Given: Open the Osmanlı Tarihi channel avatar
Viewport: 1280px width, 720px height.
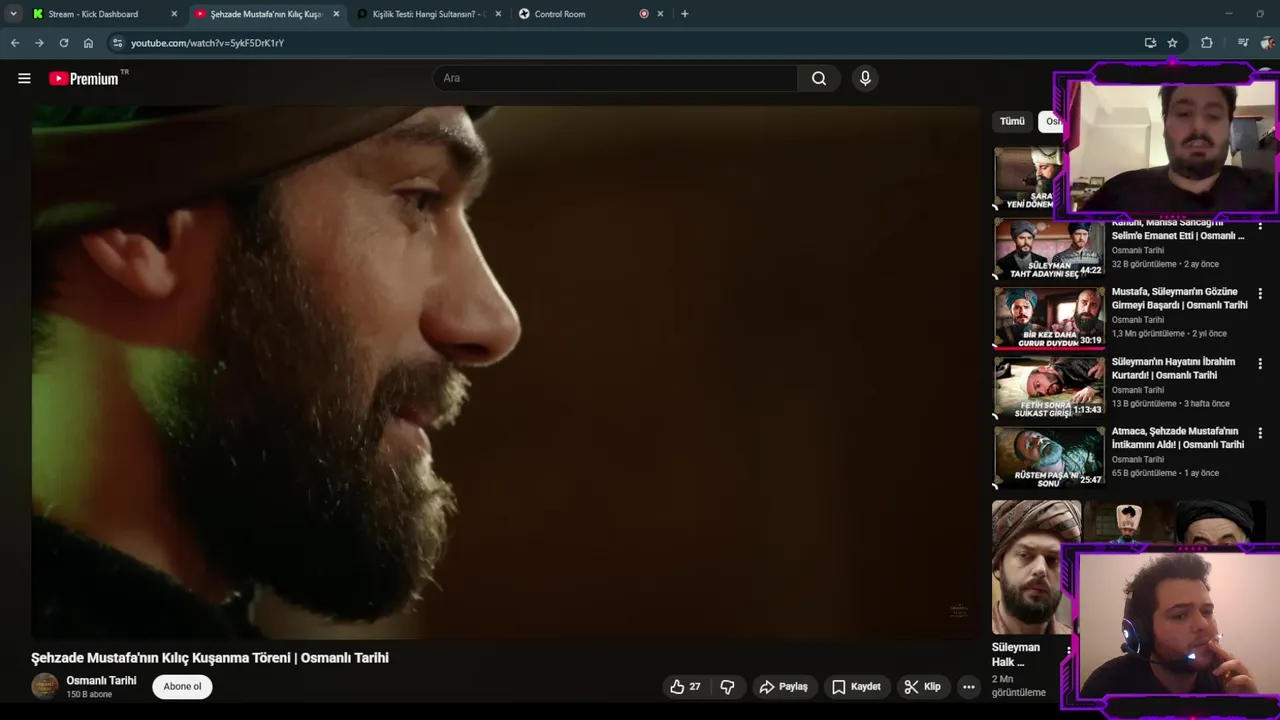Looking at the screenshot, I should 45,686.
